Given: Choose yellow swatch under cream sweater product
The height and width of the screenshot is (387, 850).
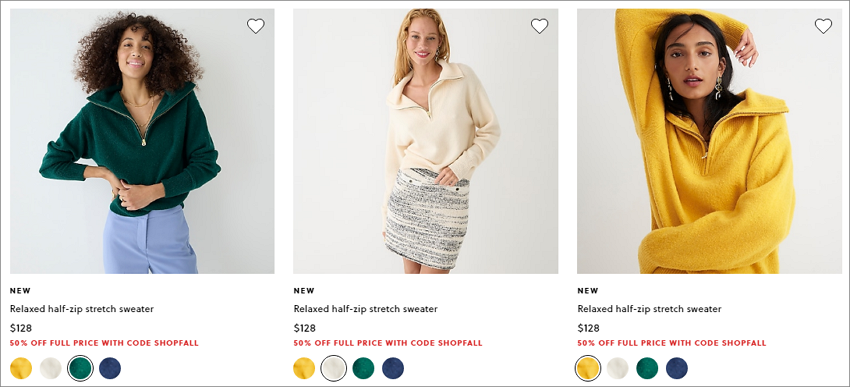Looking at the screenshot, I should click(x=304, y=368).
